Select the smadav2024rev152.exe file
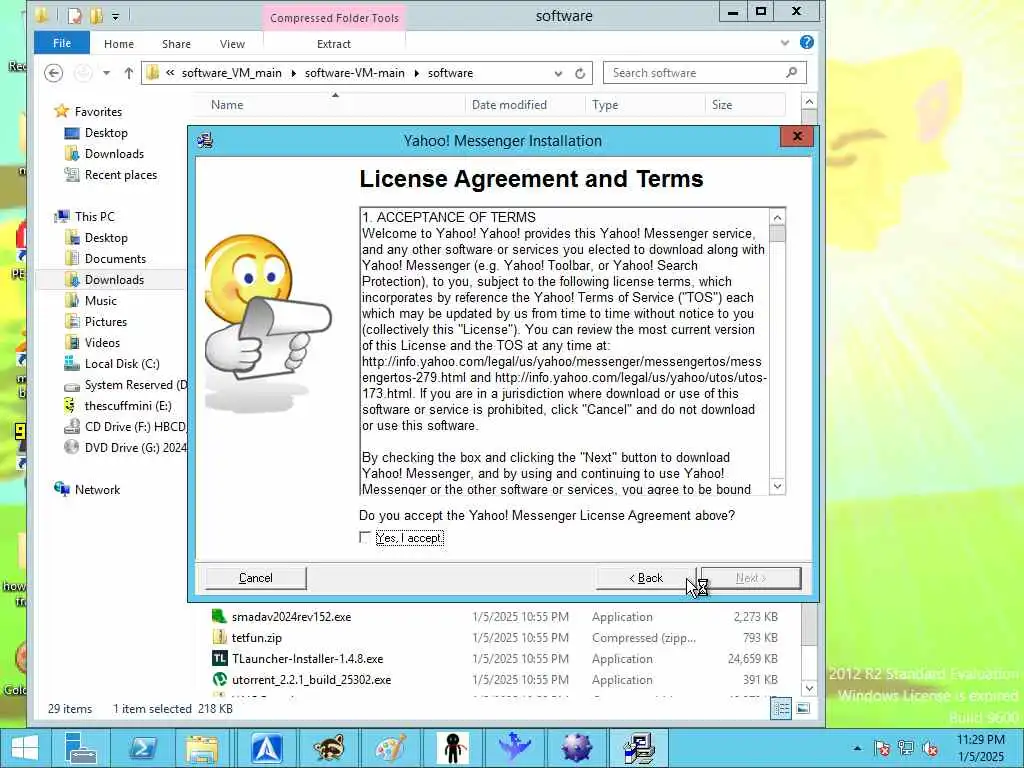 pyautogui.click(x=291, y=616)
